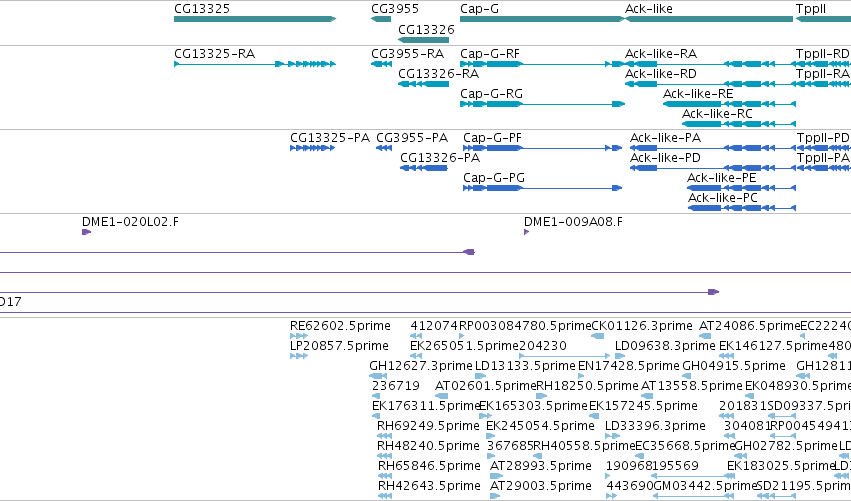Click the TppII-PD protein label
Image resolution: width=851 pixels, height=501 pixels.
823,138
